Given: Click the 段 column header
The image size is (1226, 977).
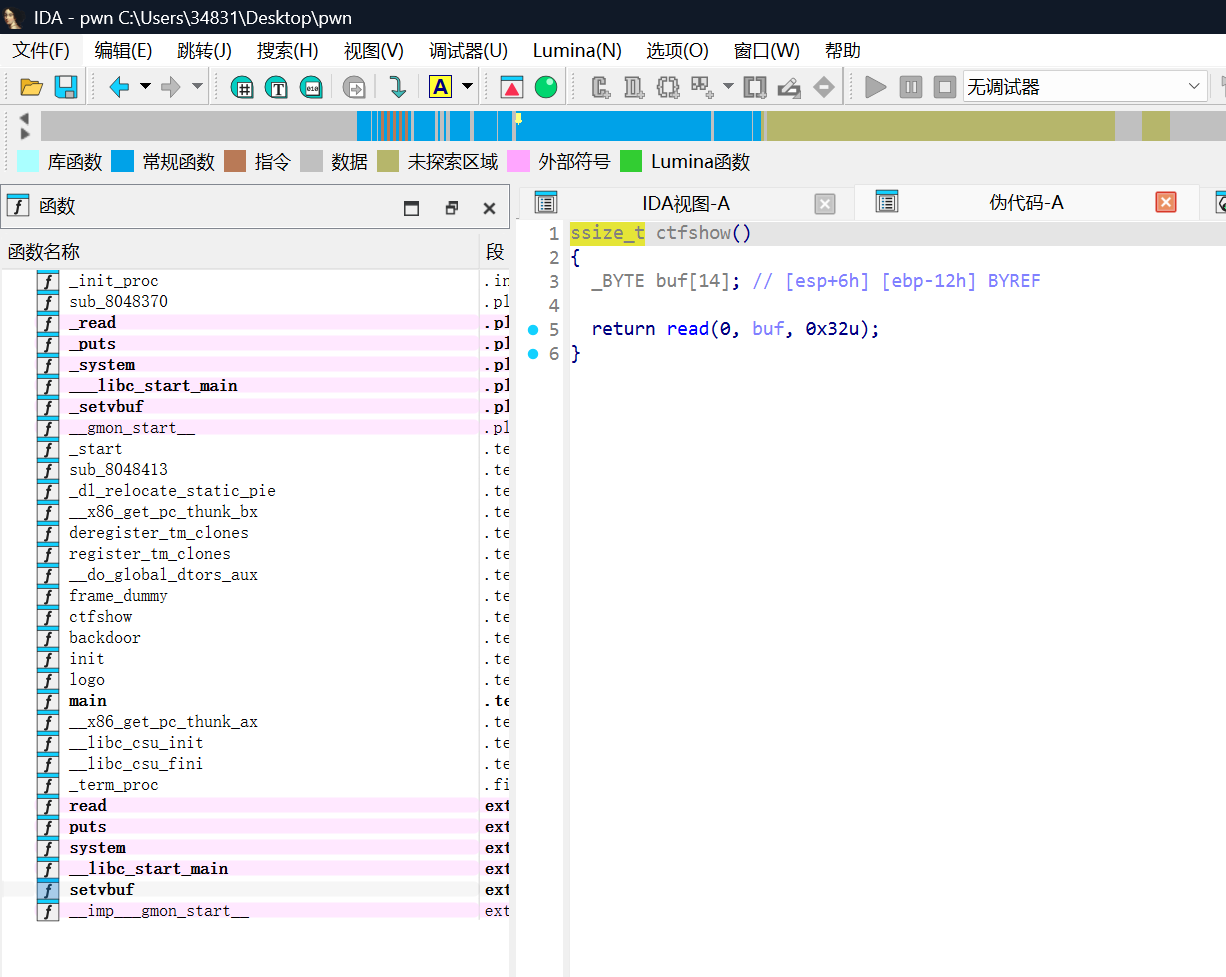Looking at the screenshot, I should point(495,252).
